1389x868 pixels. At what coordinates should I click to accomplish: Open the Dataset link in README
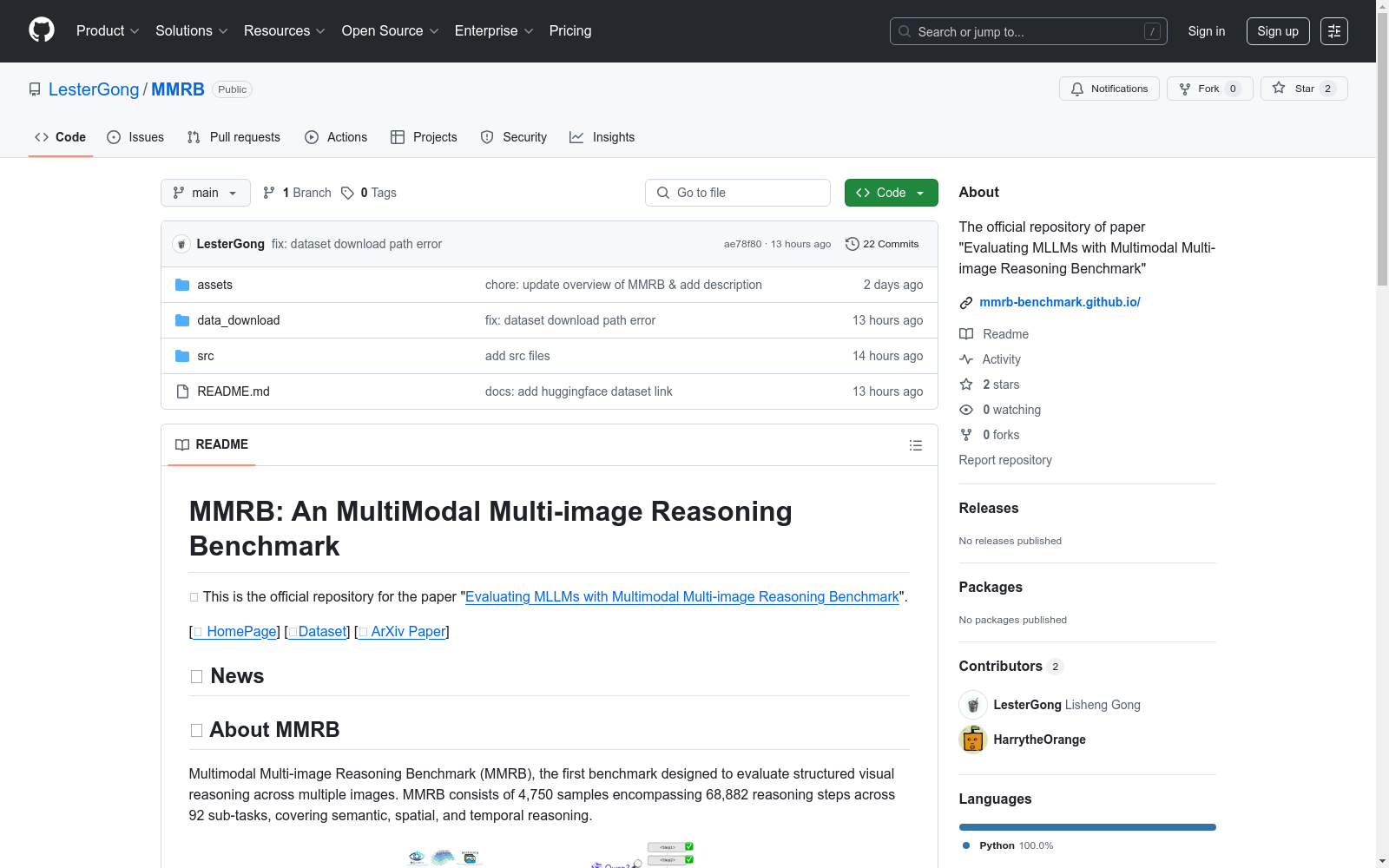318,631
